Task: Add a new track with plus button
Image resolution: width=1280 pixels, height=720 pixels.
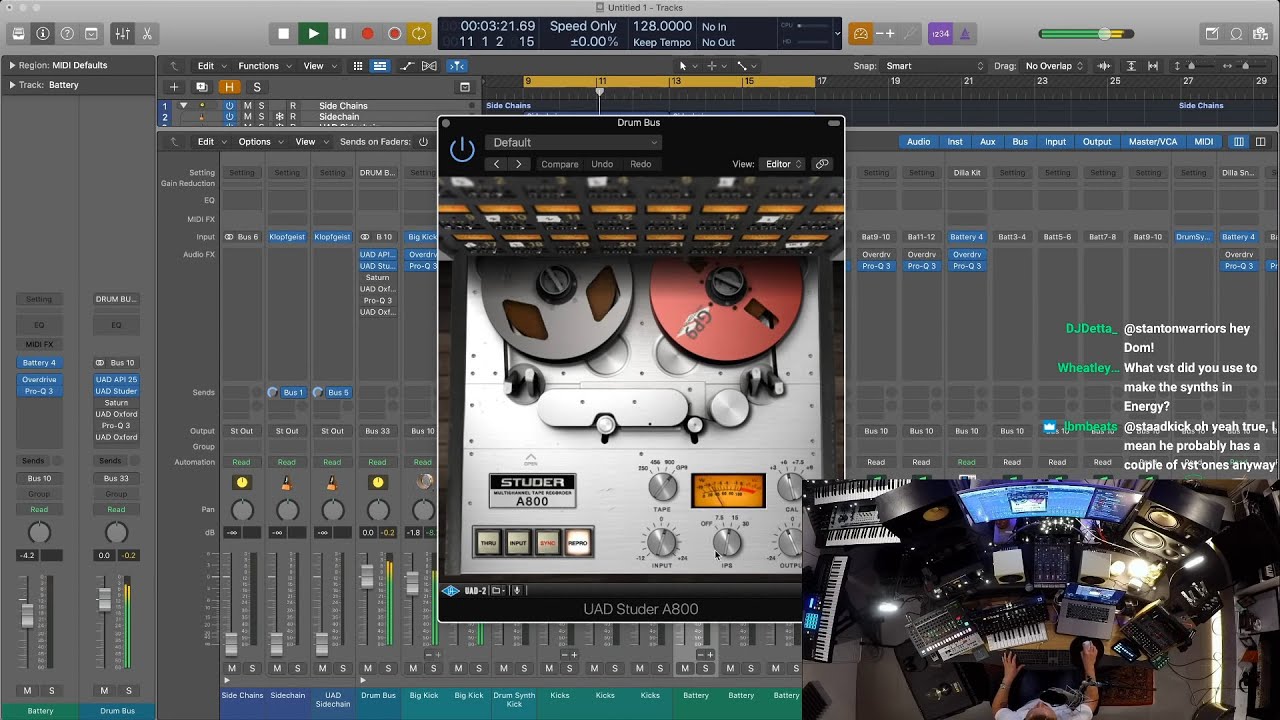Action: point(174,87)
